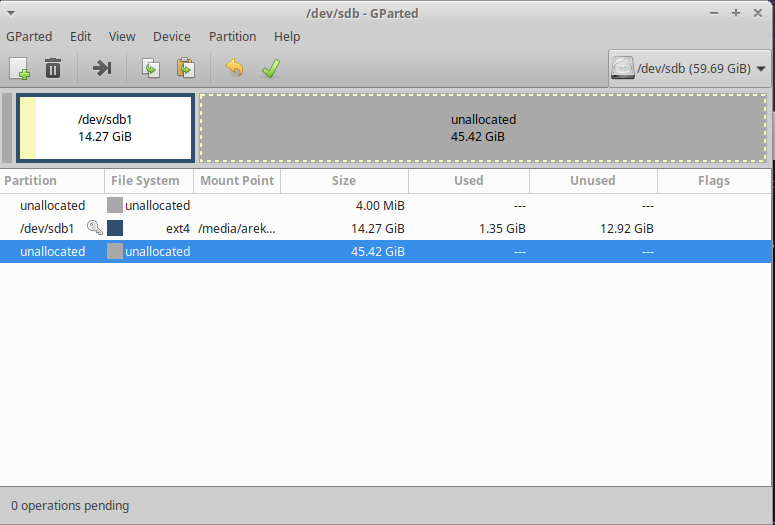Click the Copy partition icon
The height and width of the screenshot is (525, 775).
pos(151,68)
